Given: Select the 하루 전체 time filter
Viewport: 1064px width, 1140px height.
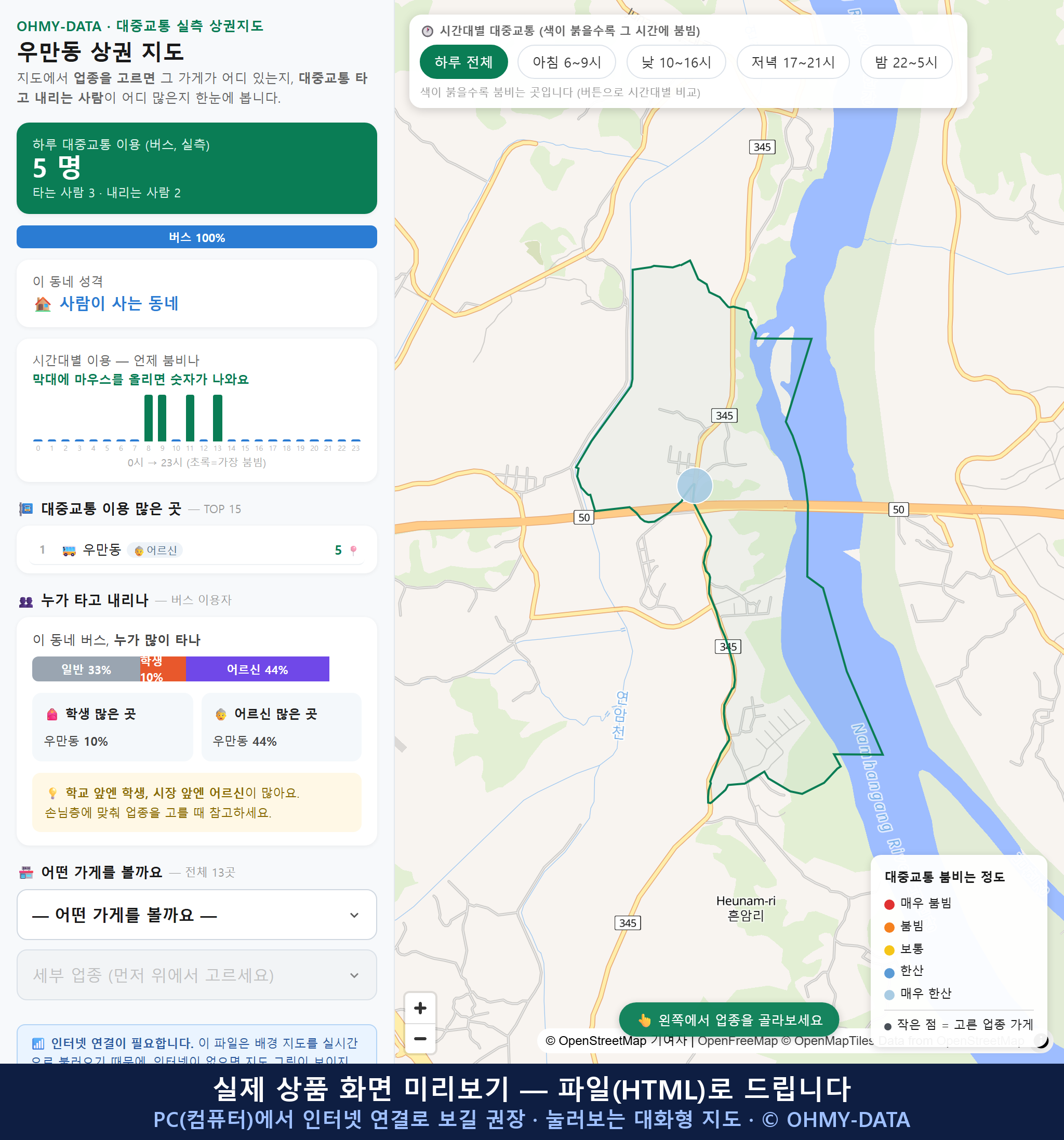Looking at the screenshot, I should 463,62.
